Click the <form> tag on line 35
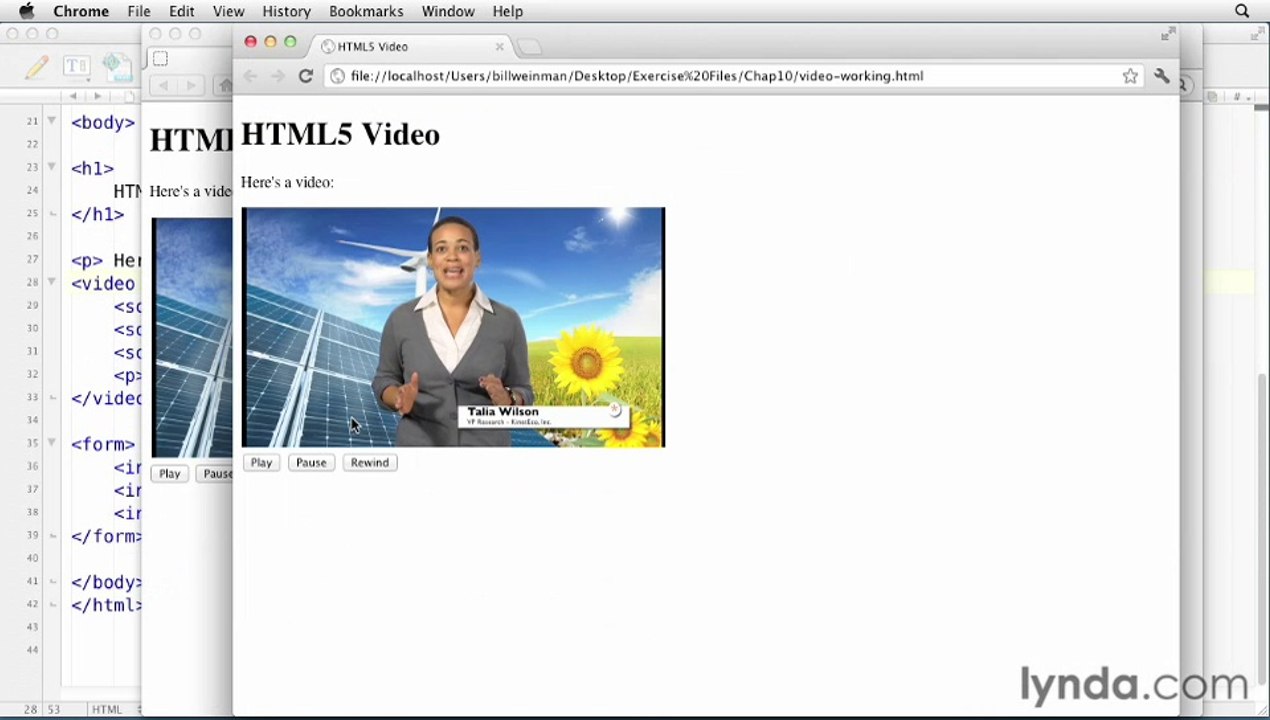 coord(102,444)
